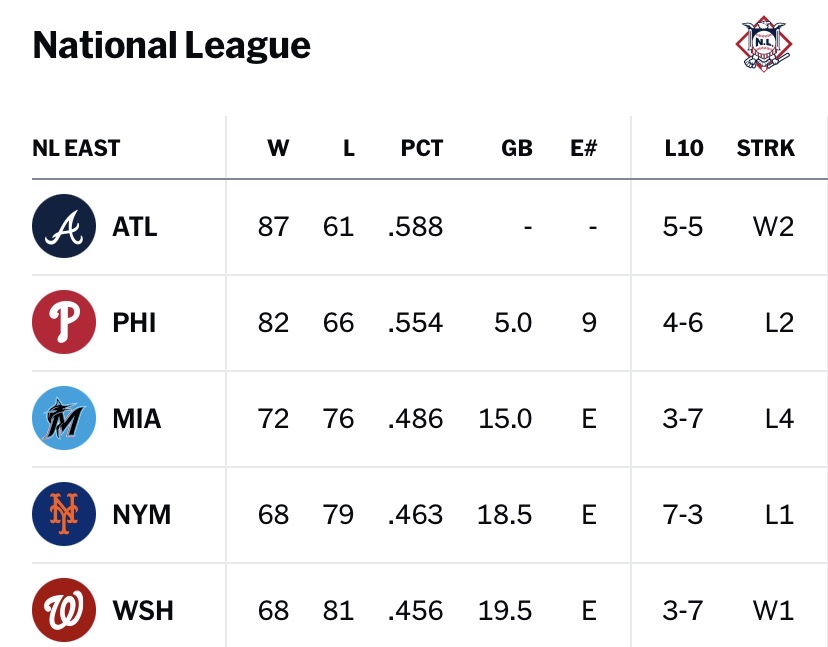Click the National League heading
This screenshot has height=647, width=828.
[172, 45]
